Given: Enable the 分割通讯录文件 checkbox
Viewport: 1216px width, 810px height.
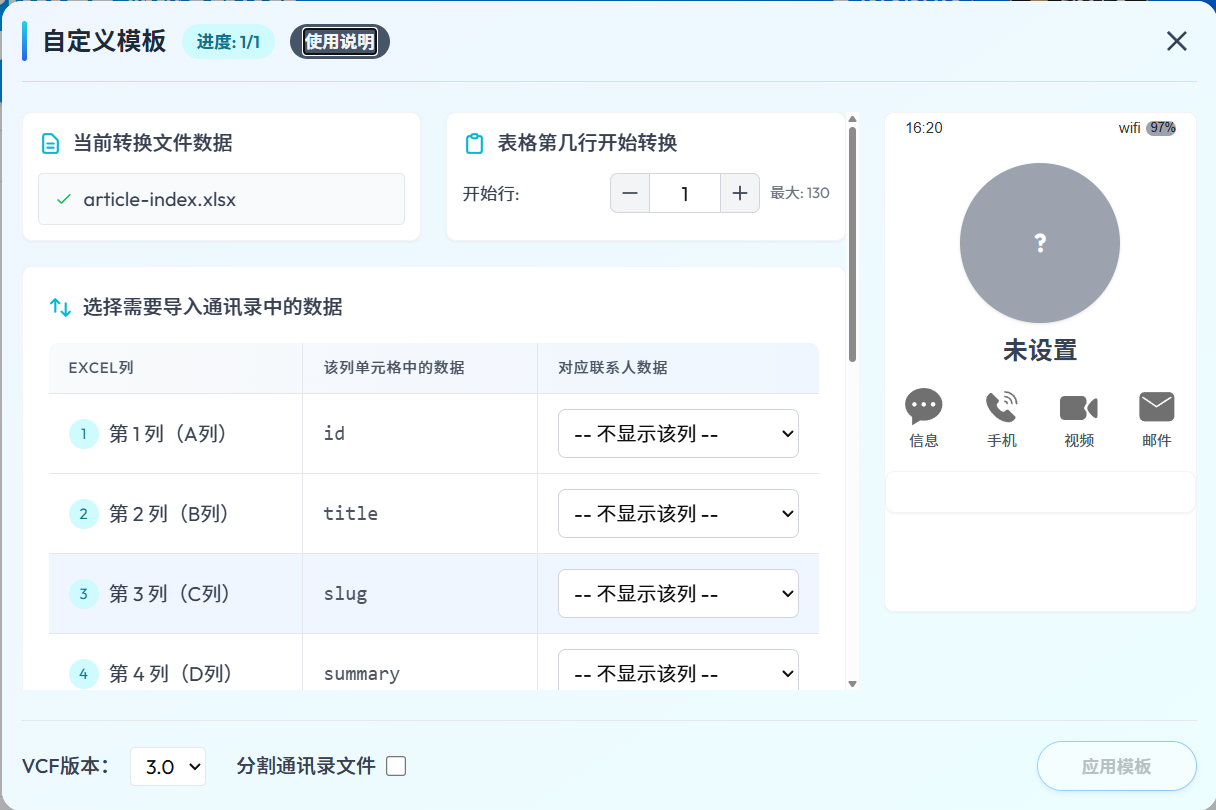Looking at the screenshot, I should pyautogui.click(x=396, y=767).
